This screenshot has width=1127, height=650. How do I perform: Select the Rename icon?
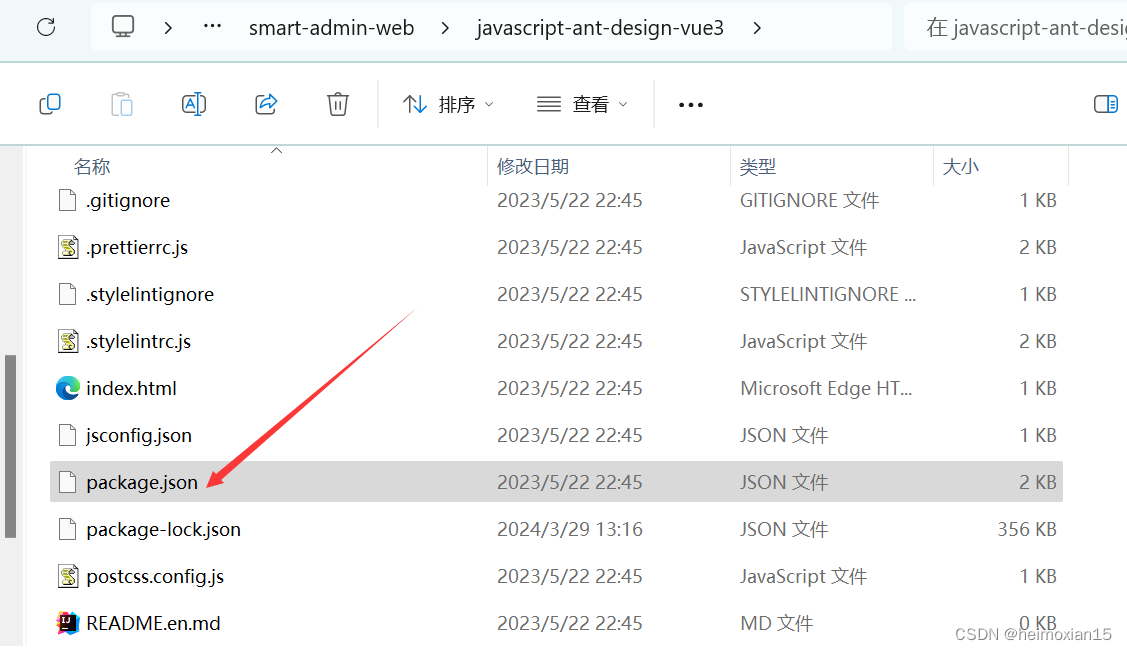(x=193, y=103)
